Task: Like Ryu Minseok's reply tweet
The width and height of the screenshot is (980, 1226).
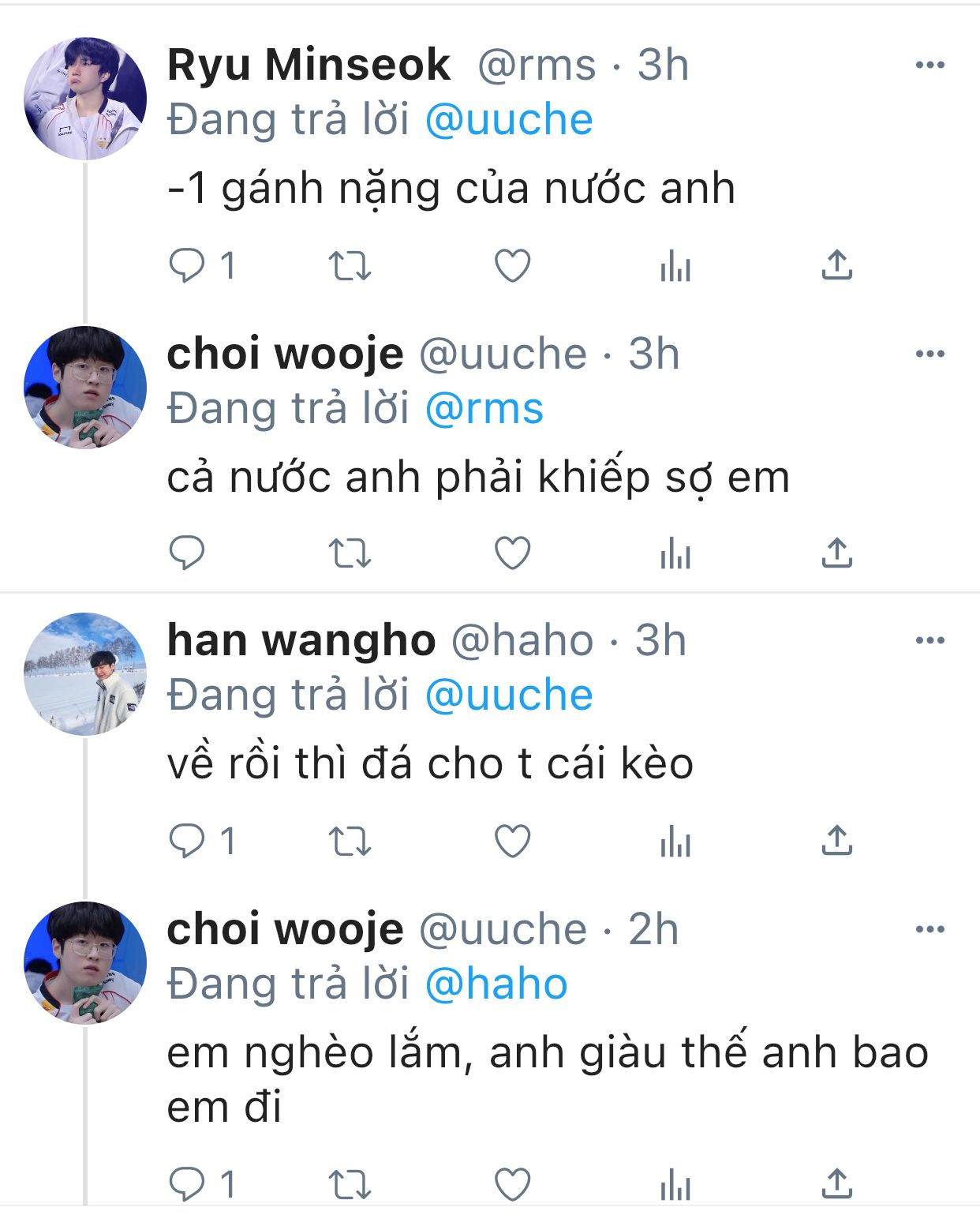Action: [512, 265]
